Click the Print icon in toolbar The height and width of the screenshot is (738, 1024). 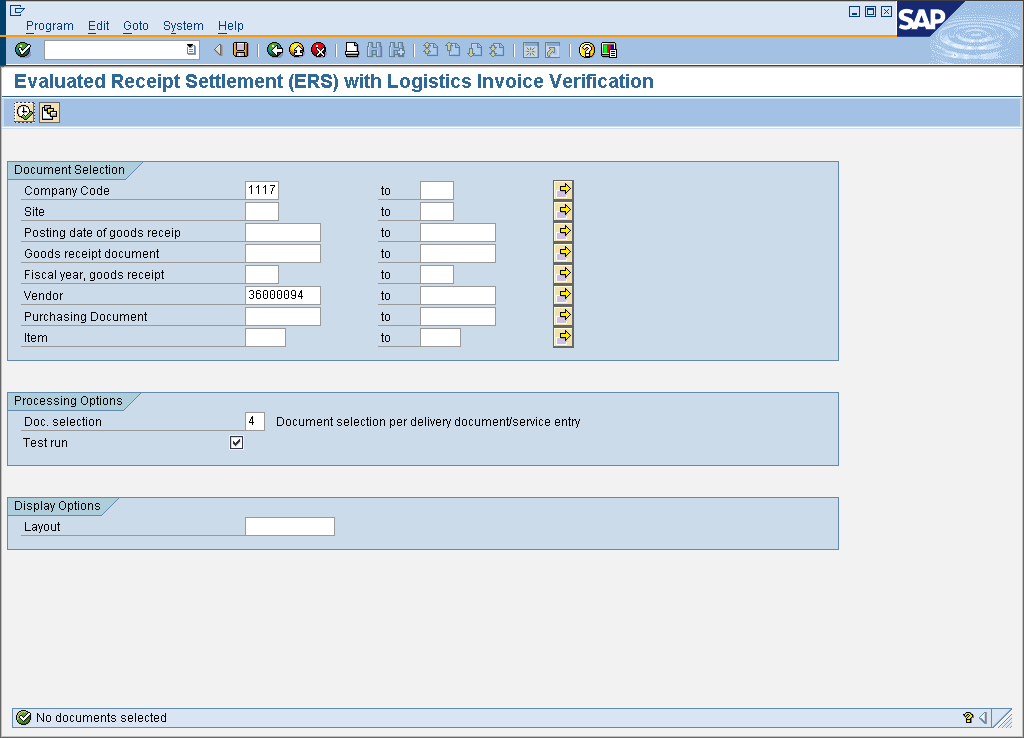click(352, 50)
